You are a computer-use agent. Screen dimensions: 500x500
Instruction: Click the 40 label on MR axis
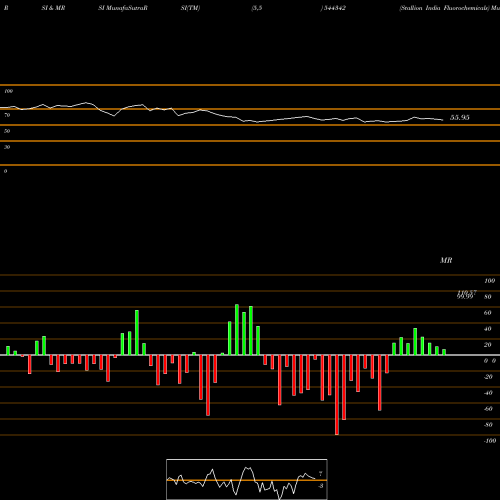pyautogui.click(x=488, y=329)
